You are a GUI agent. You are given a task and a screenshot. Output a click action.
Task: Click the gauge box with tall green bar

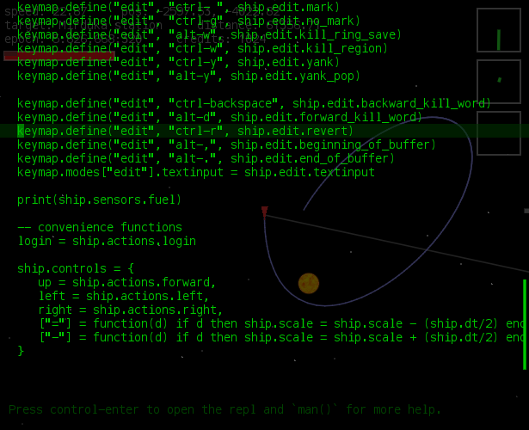(499, 30)
